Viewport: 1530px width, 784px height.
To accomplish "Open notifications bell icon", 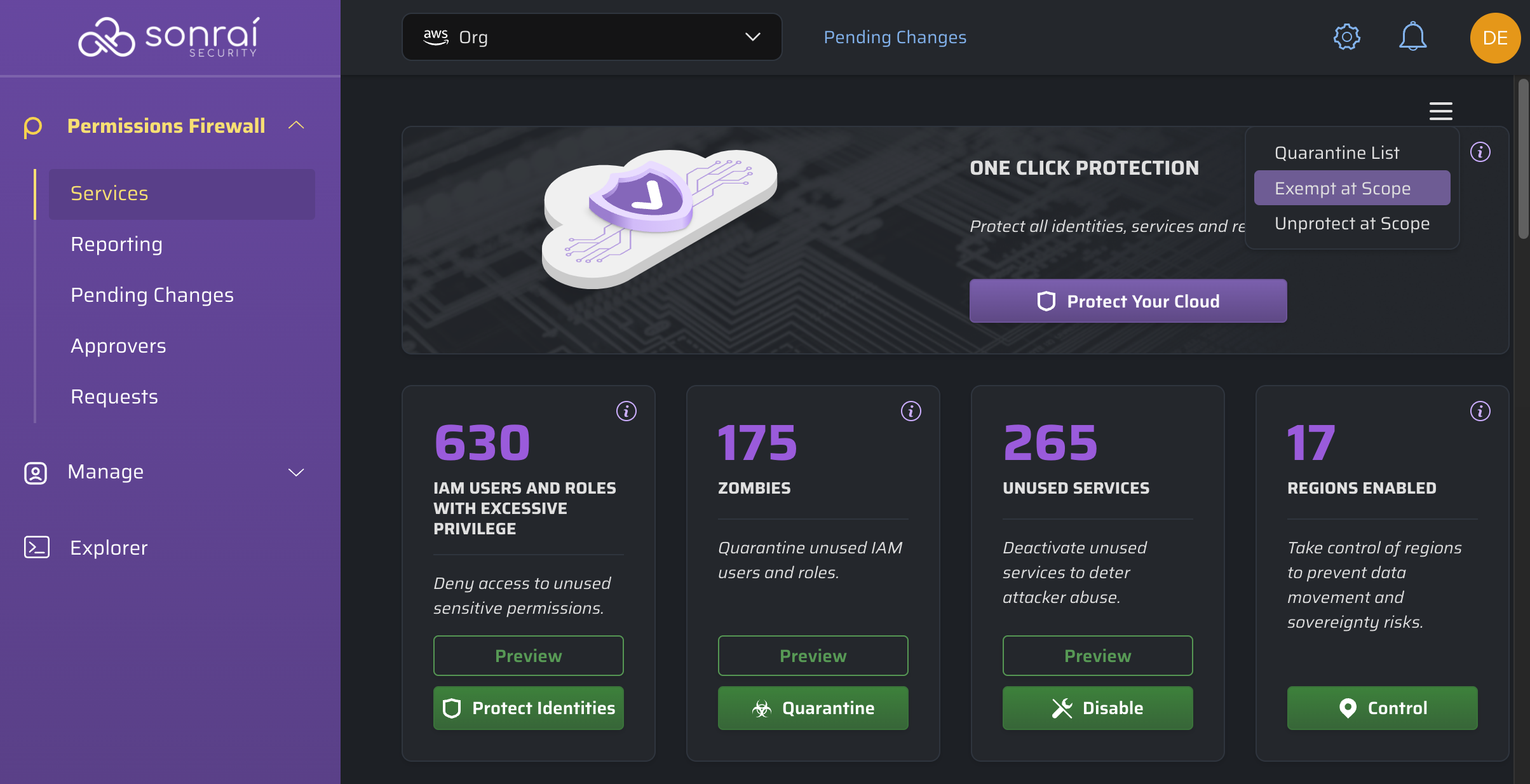I will click(x=1412, y=37).
